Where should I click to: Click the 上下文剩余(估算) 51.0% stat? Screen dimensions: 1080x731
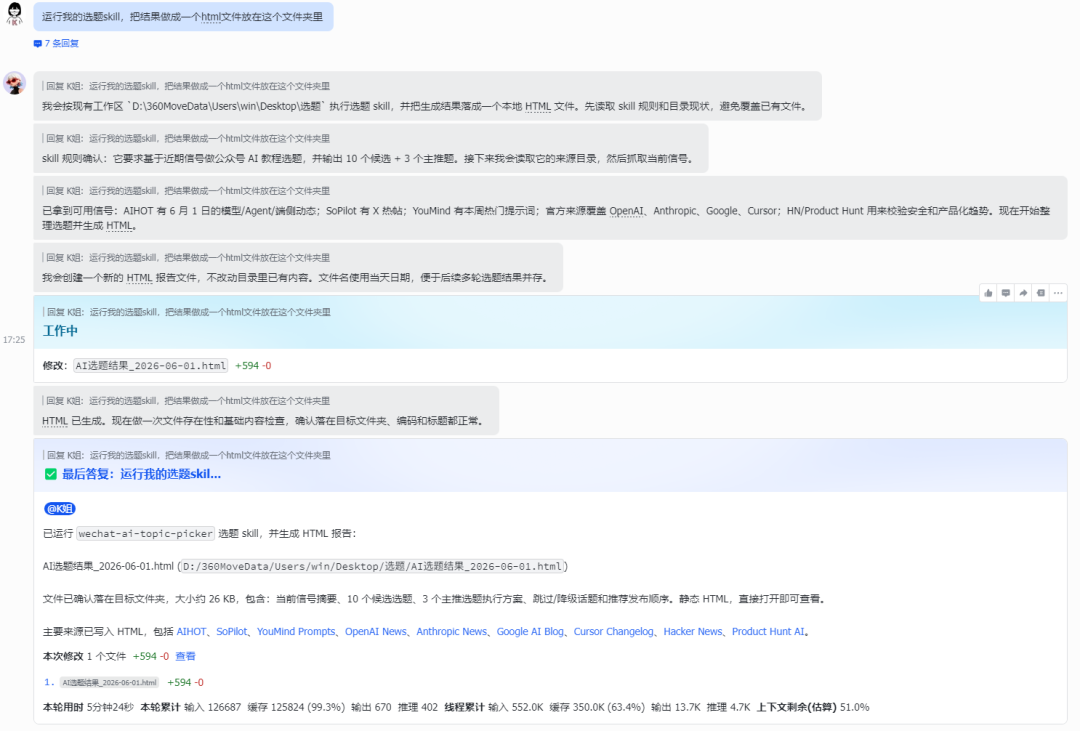point(813,707)
